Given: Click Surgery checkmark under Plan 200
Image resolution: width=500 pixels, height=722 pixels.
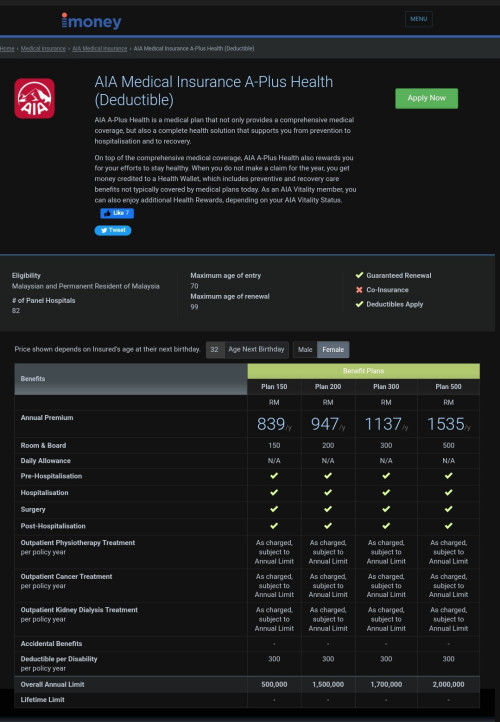Looking at the screenshot, I should tap(328, 509).
